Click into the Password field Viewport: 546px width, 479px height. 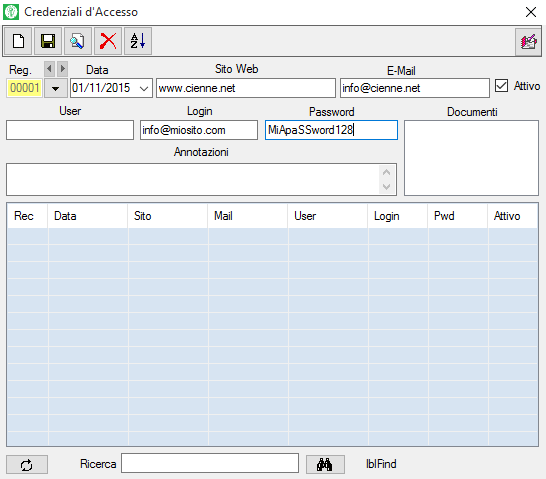331,130
